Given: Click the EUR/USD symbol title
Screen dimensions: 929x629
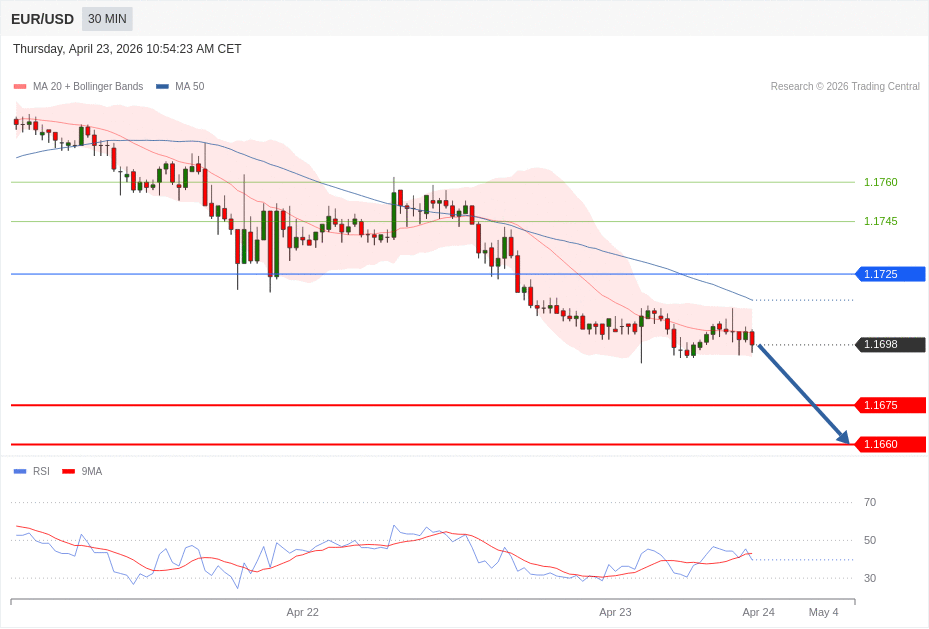Looking at the screenshot, I should tap(42, 19).
